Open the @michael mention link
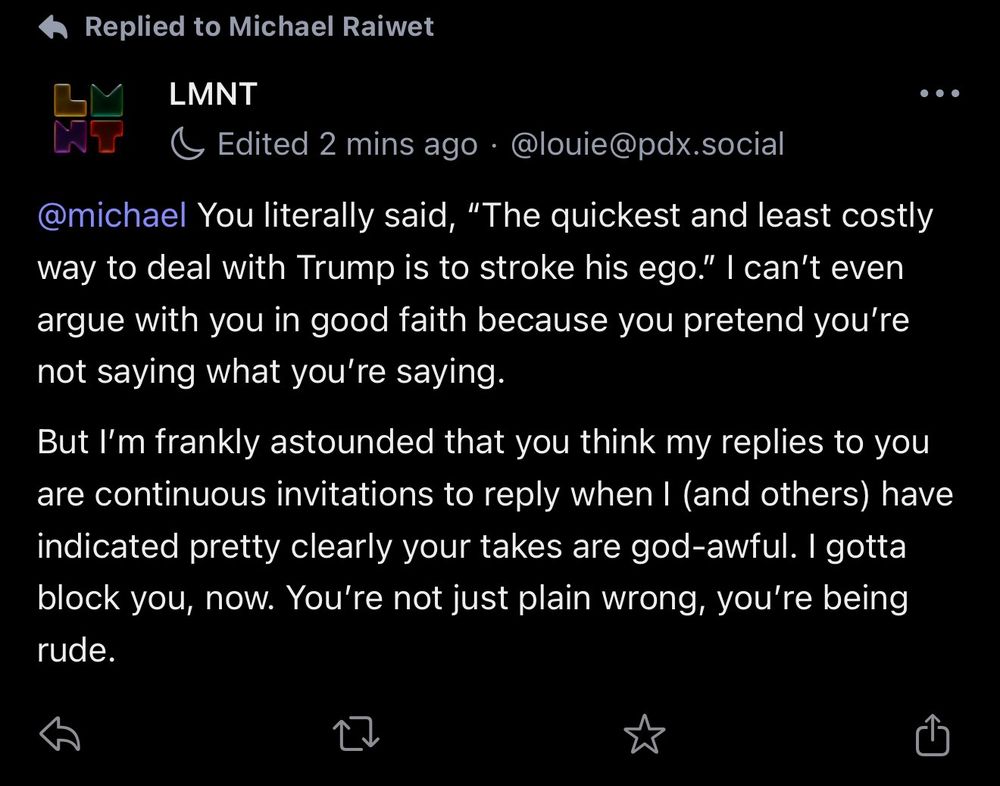 [112, 215]
